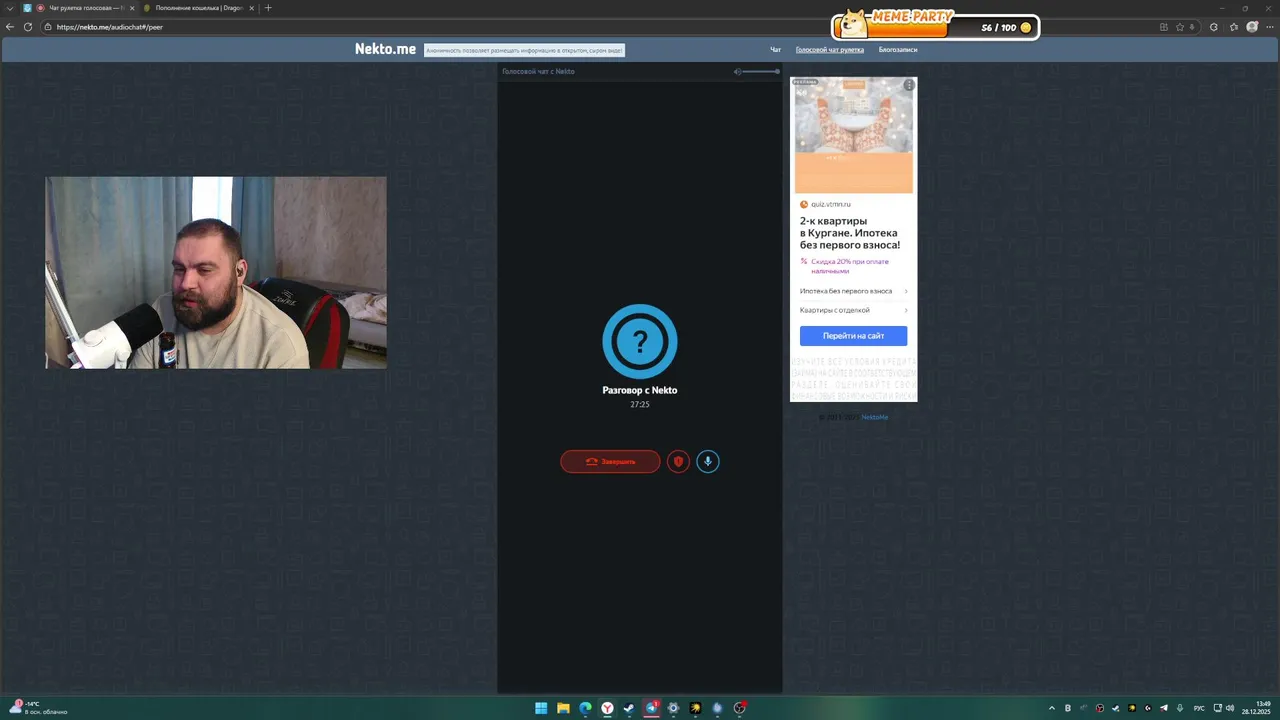Click the "РУС" language indicator

[x=1199, y=708]
